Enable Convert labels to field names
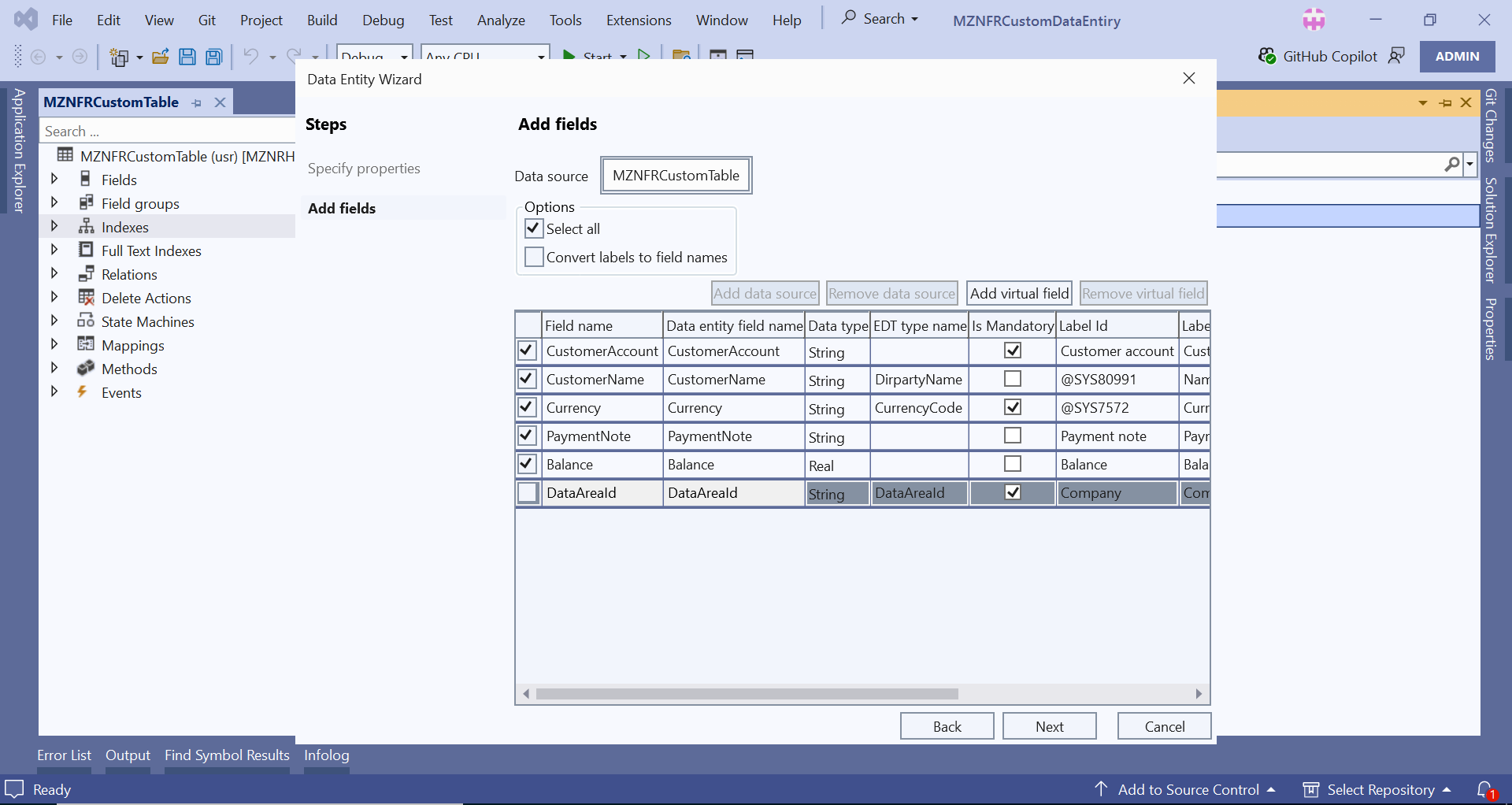This screenshot has width=1512, height=805. pos(534,257)
